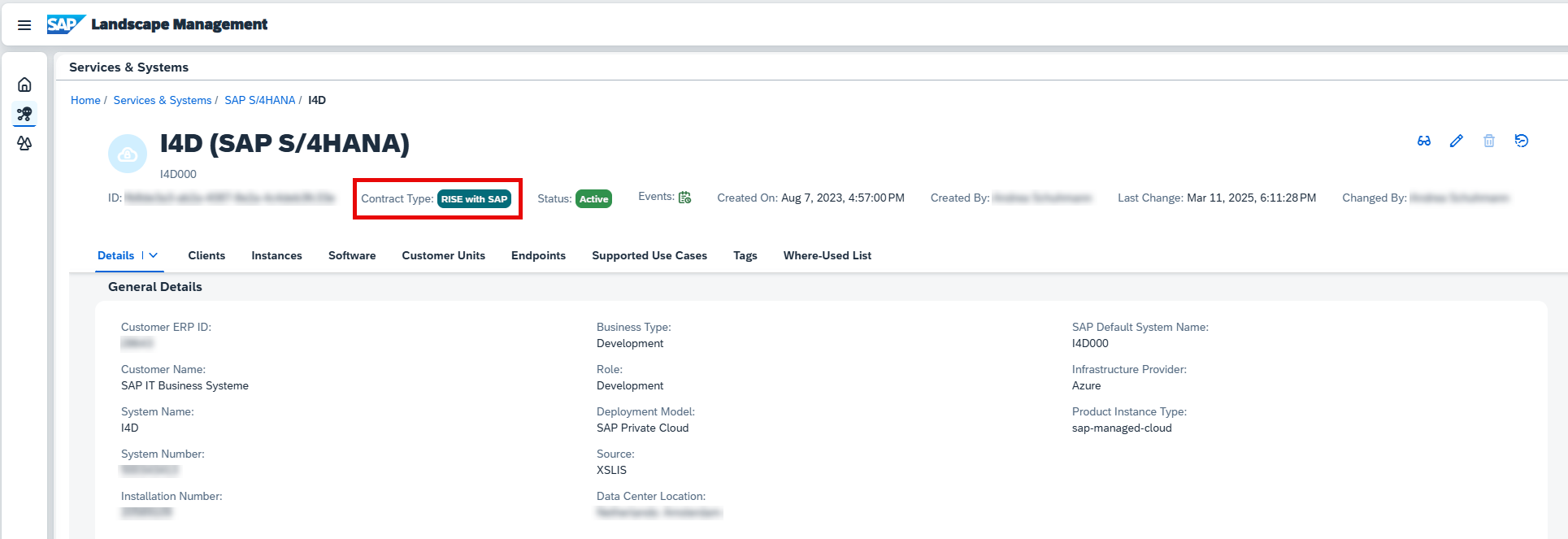1568x539 pixels.
Task: Expand the Details tab dropdown arrow
Action: 154,255
